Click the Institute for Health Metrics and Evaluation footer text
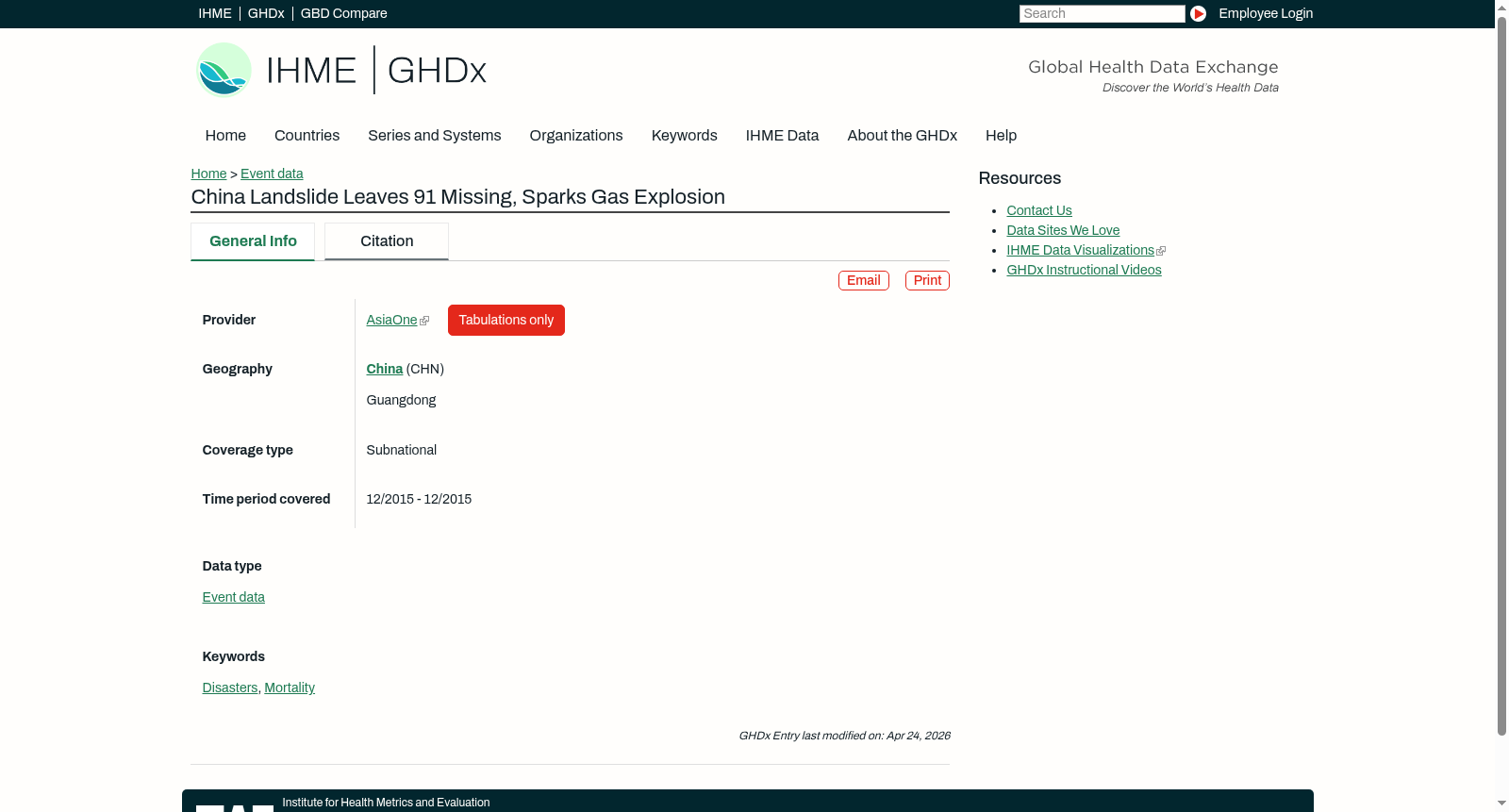Screen dimensions: 1509x812 (x=386, y=803)
